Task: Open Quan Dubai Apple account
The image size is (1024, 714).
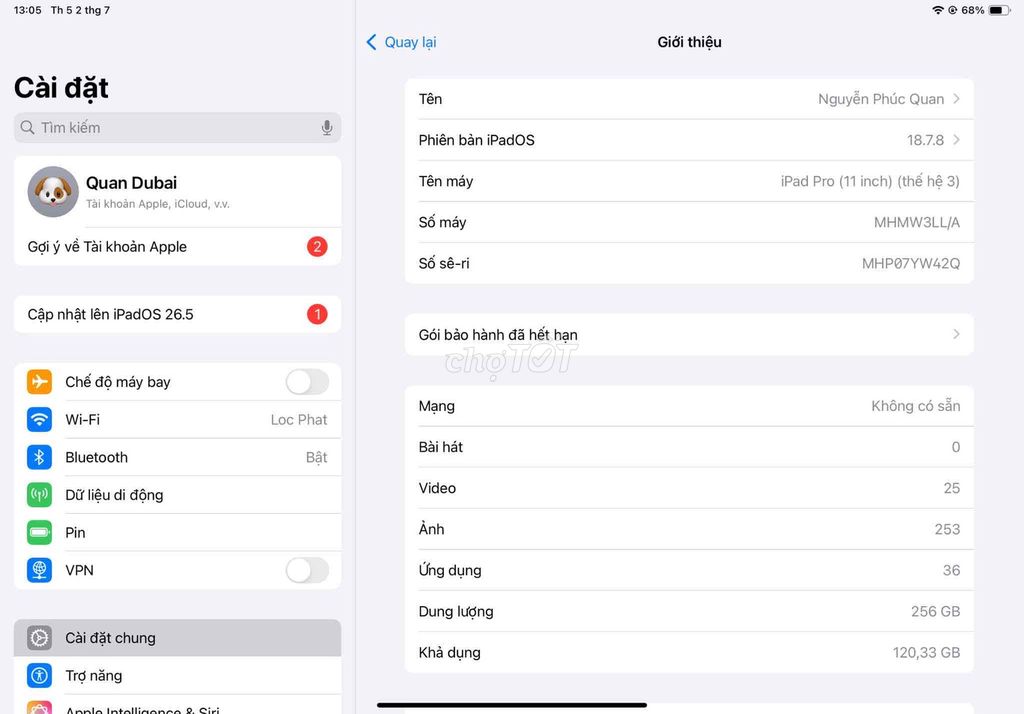Action: (177, 191)
